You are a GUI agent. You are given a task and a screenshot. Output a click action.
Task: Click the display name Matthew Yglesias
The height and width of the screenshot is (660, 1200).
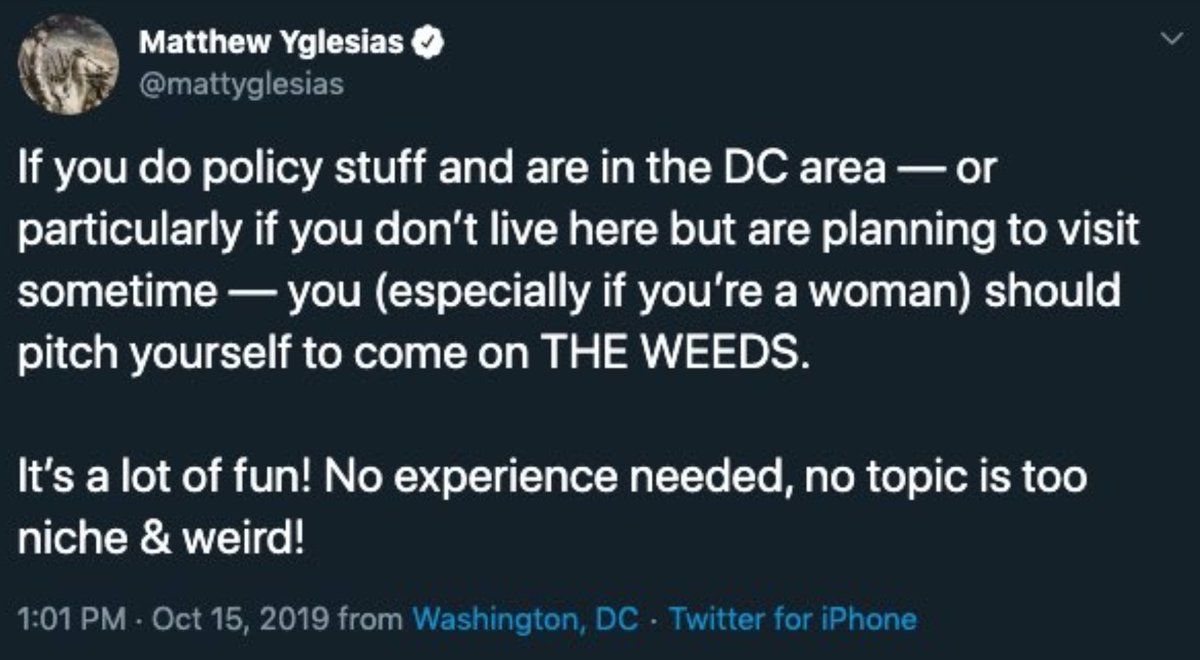click(270, 43)
